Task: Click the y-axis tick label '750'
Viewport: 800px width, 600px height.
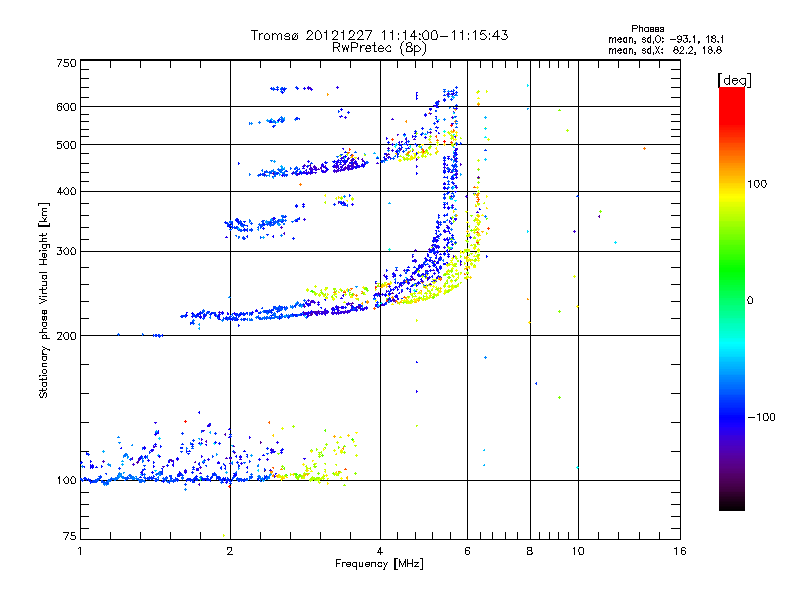Action: point(66,63)
